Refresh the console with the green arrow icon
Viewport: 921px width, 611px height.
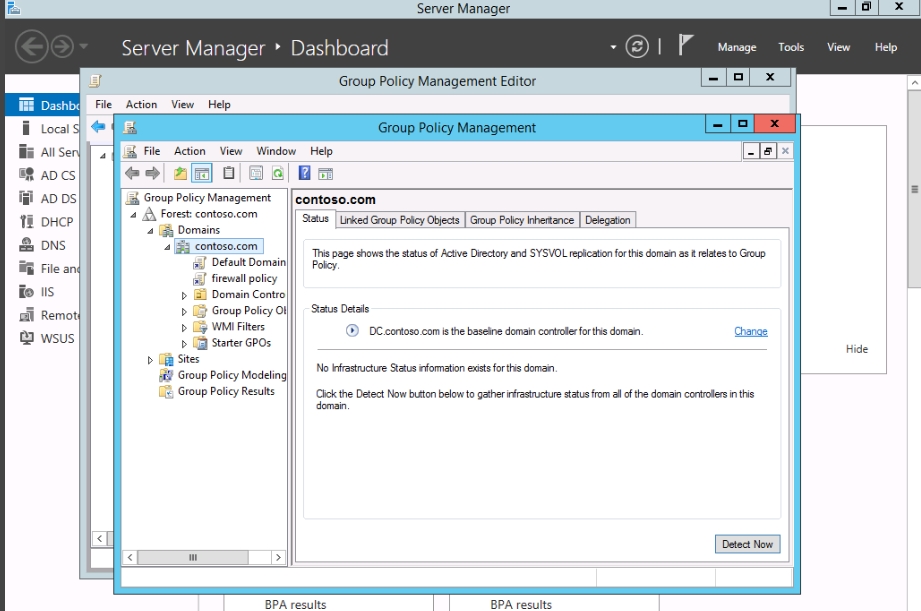(278, 173)
